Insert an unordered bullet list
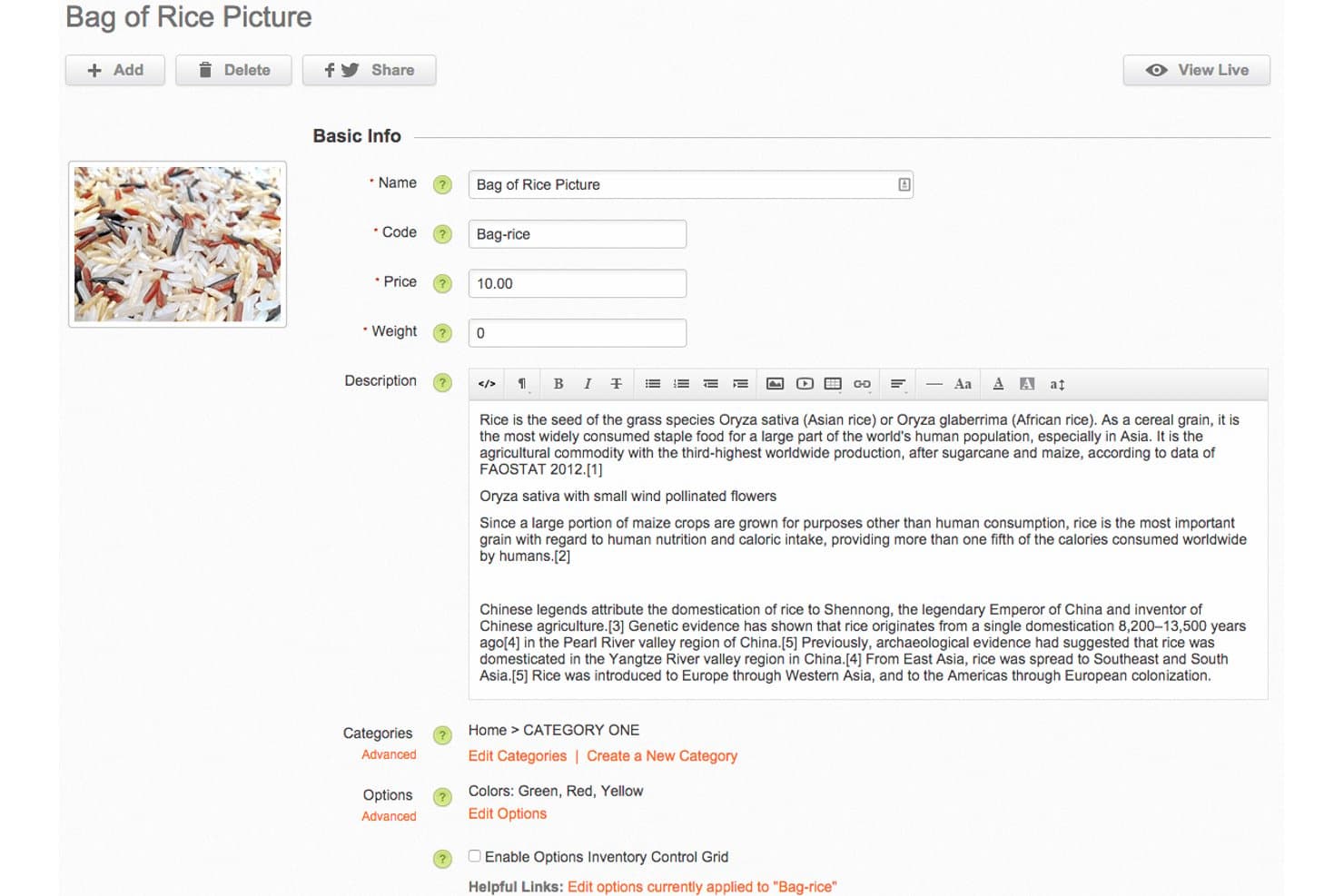1344x896 pixels. pos(652,384)
